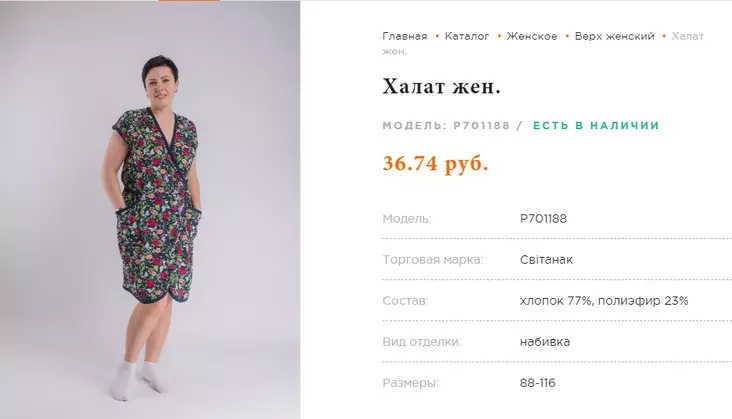This screenshot has width=732, height=419.
Task: Navigate to Верх женский breadcrumb
Action: pos(614,36)
